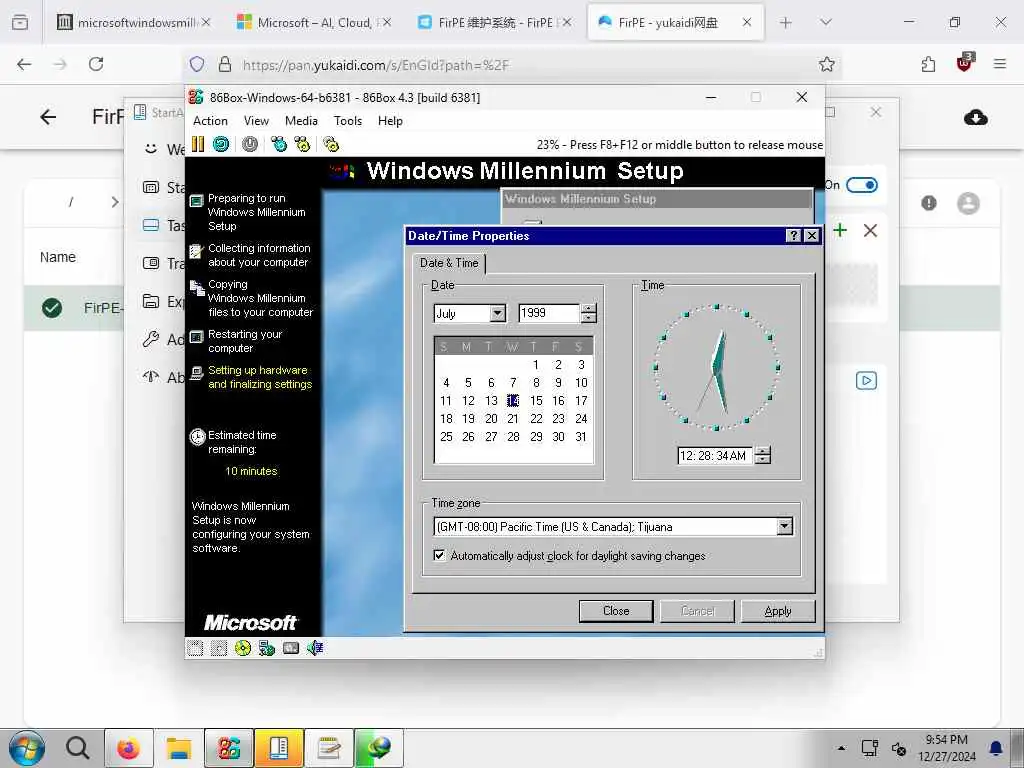Open the Help menu in 86Box
1024x768 pixels.
[x=390, y=121]
